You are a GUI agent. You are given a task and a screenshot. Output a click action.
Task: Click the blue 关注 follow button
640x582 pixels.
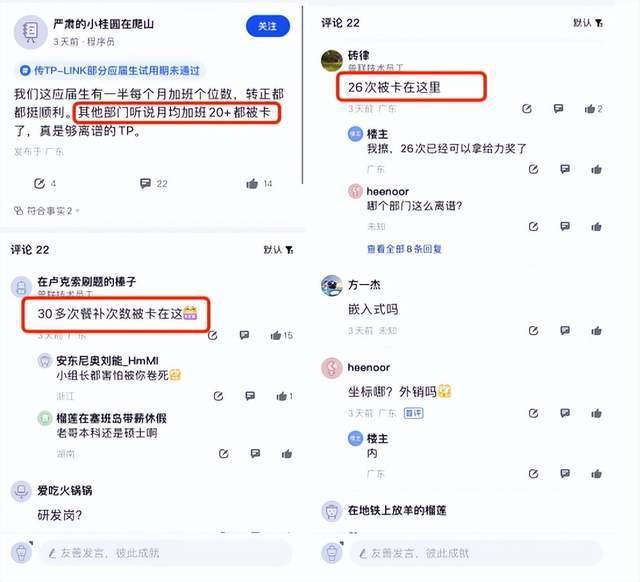click(268, 26)
